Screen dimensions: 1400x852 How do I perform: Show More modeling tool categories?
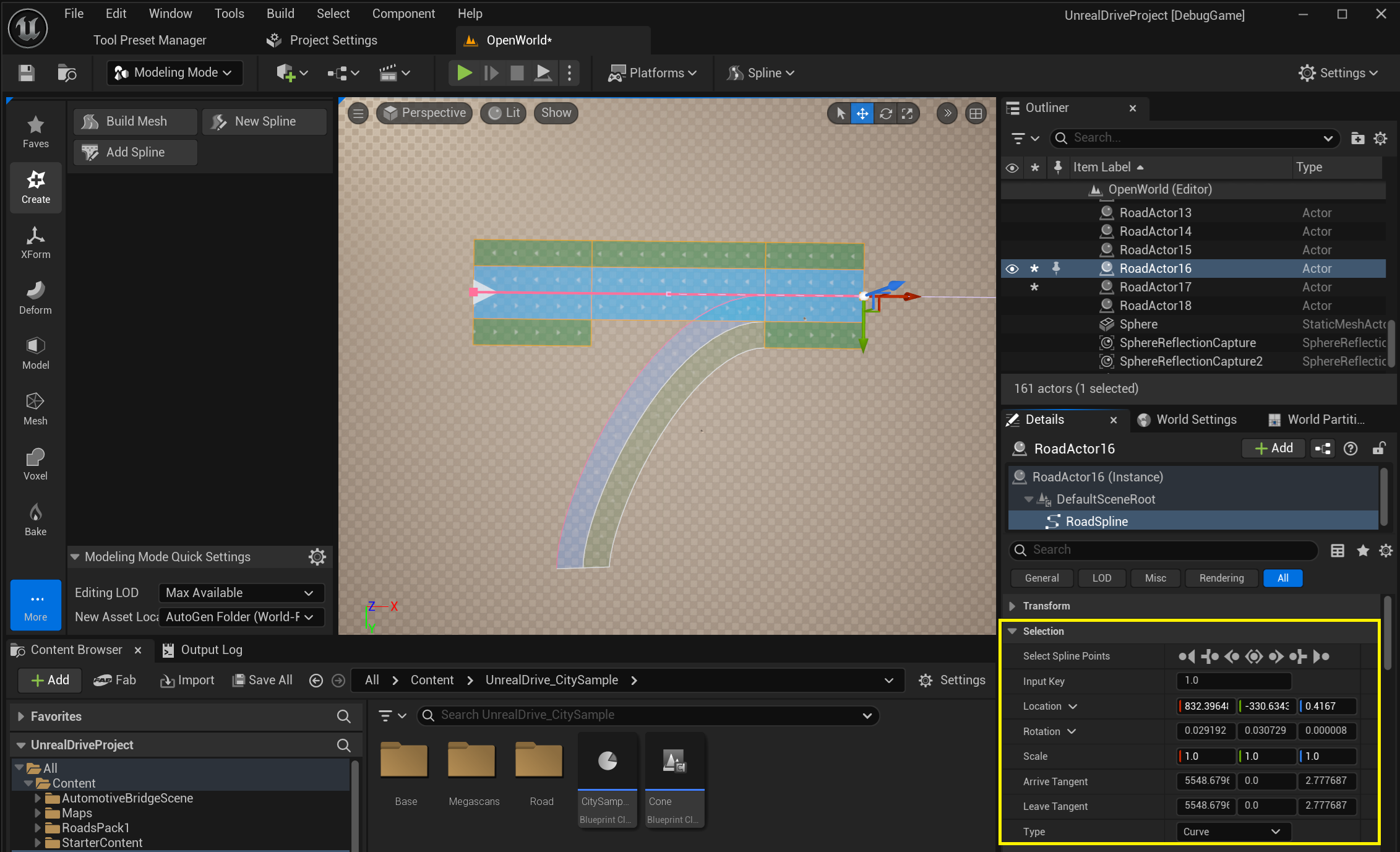(x=36, y=605)
